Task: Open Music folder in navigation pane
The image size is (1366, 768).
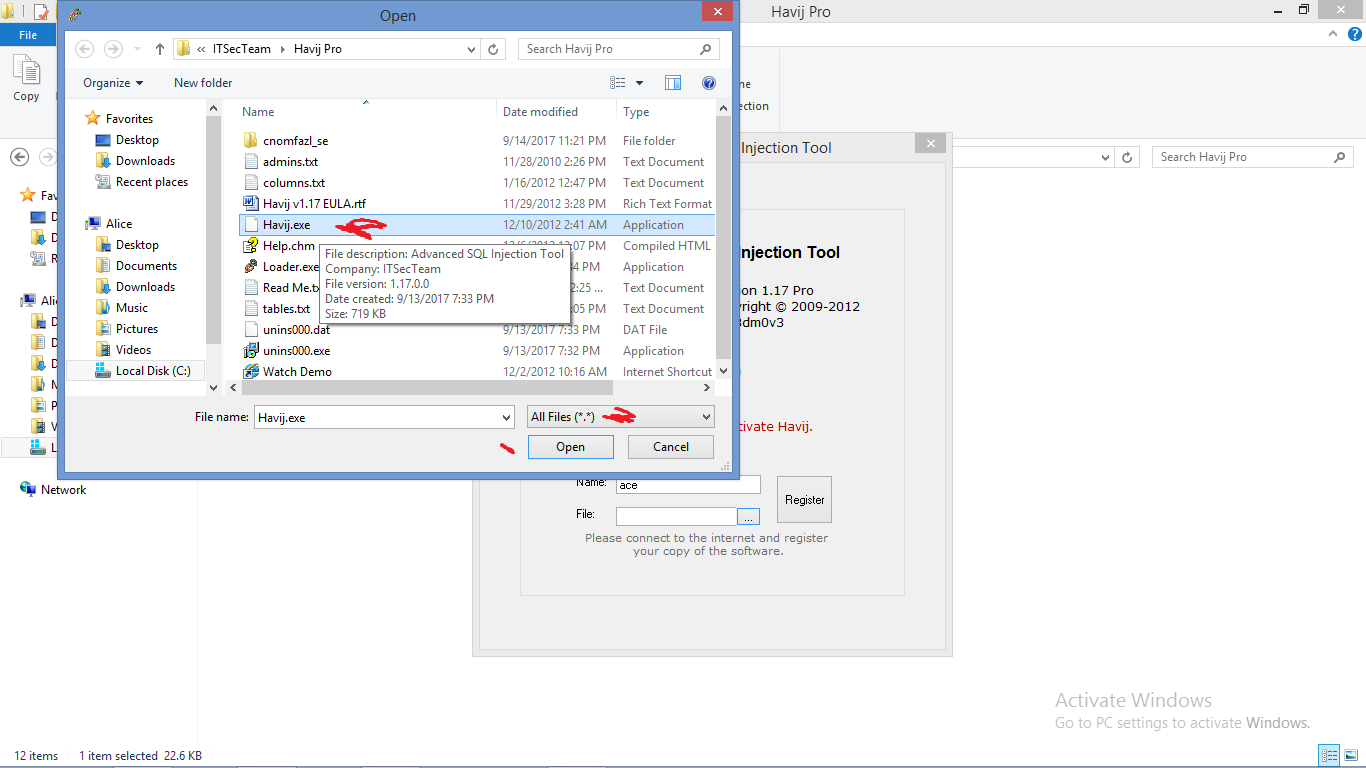Action: point(131,308)
